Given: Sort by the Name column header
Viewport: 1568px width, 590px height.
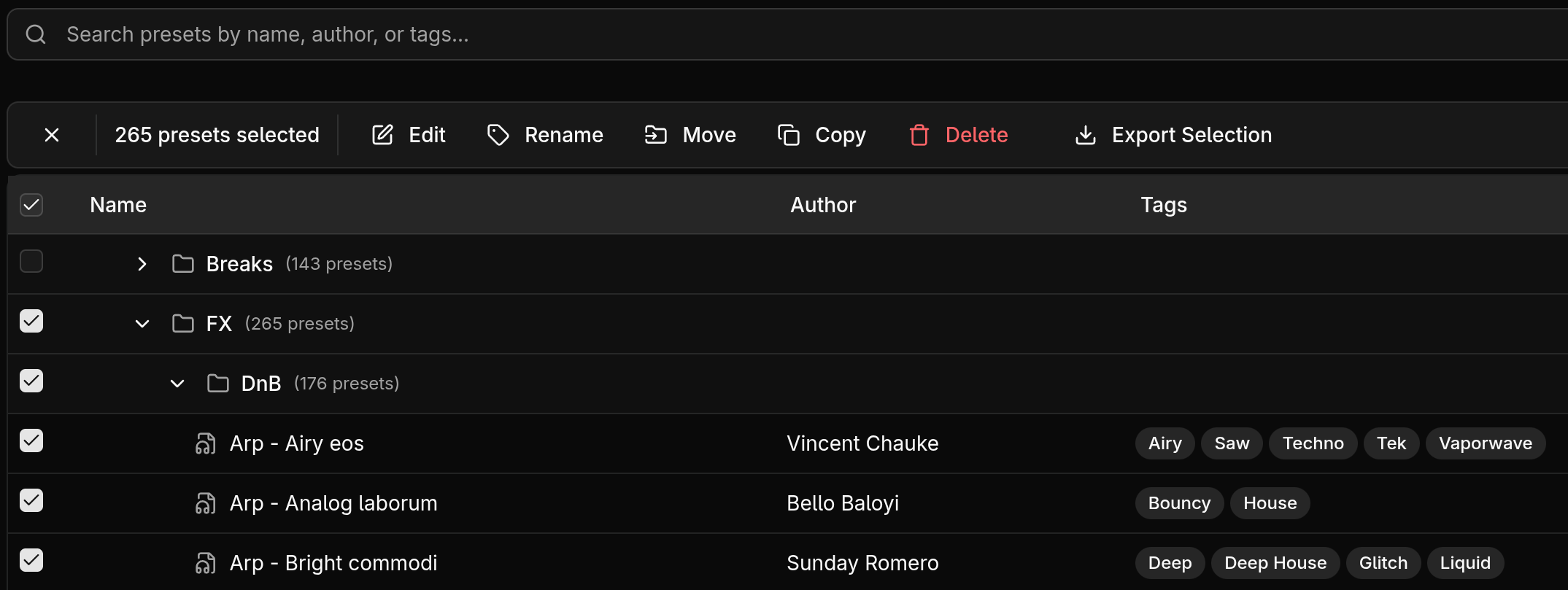Looking at the screenshot, I should click(118, 205).
